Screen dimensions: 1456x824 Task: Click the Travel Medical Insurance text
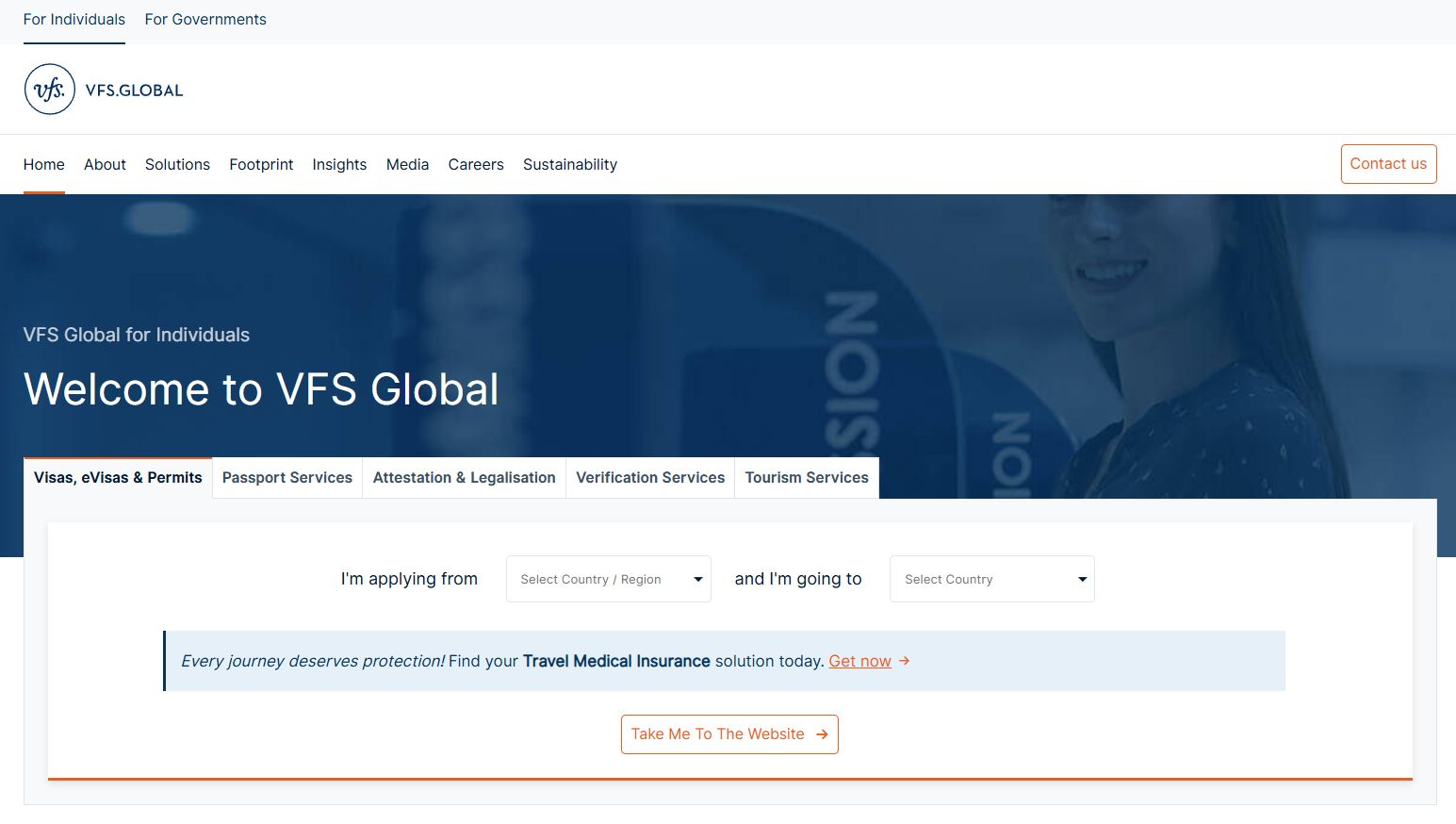(x=616, y=661)
